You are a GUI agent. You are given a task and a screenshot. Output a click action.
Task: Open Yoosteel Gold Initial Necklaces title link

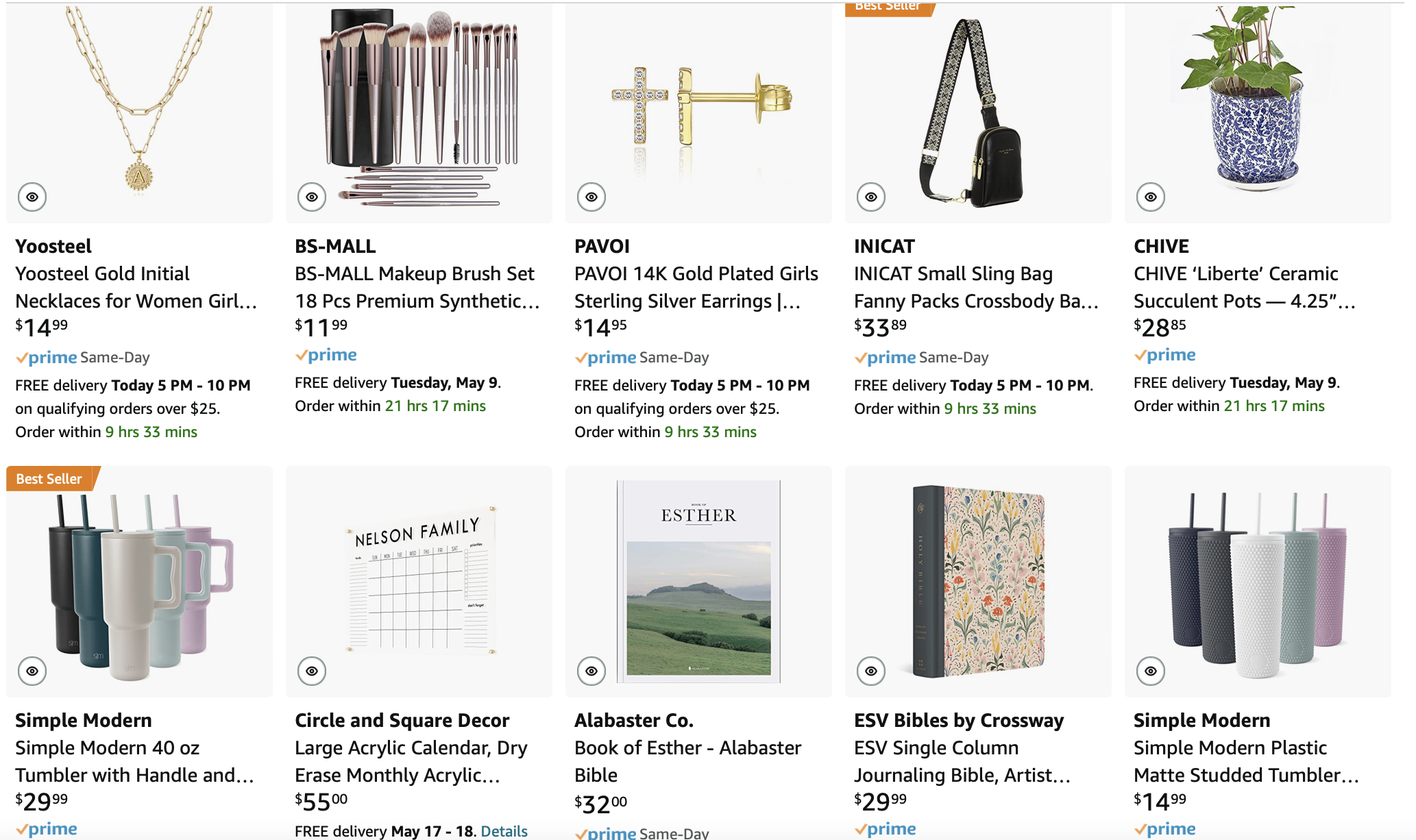(x=136, y=287)
